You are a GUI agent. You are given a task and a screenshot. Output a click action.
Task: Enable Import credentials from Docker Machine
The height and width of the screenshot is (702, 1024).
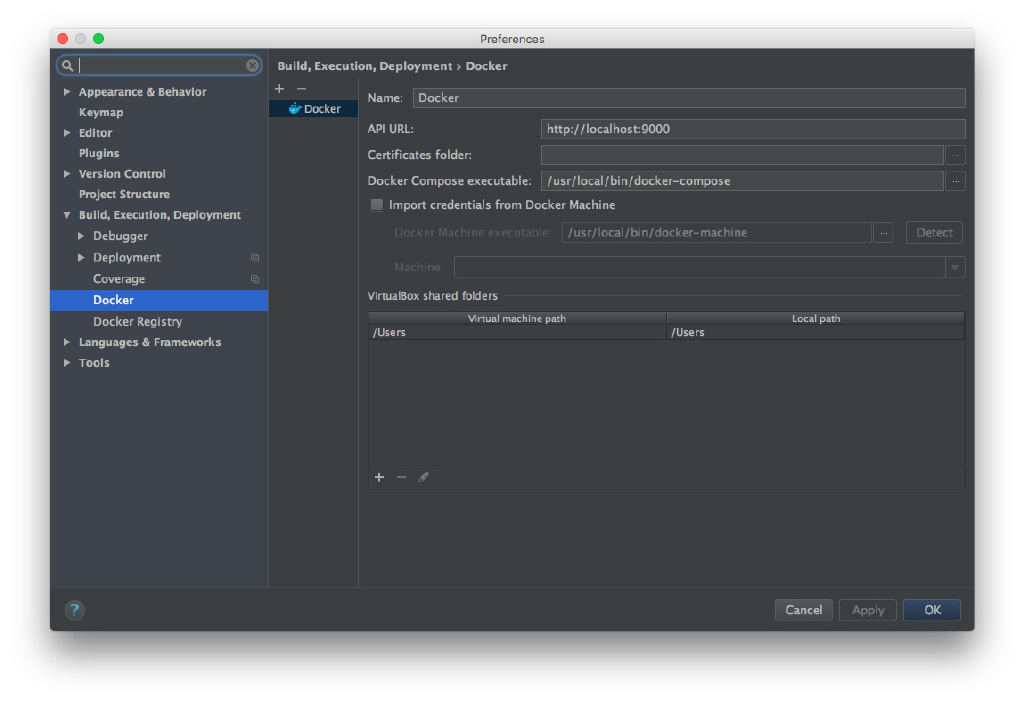(377, 205)
